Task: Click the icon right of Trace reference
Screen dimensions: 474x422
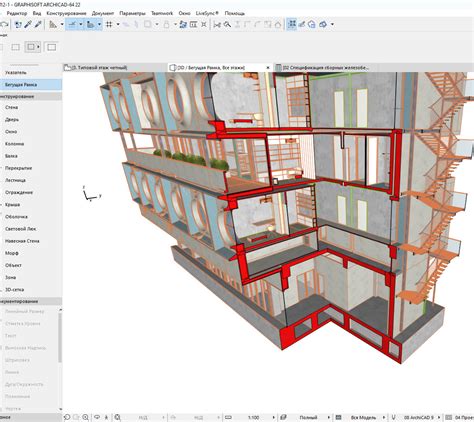Action: 193,24
